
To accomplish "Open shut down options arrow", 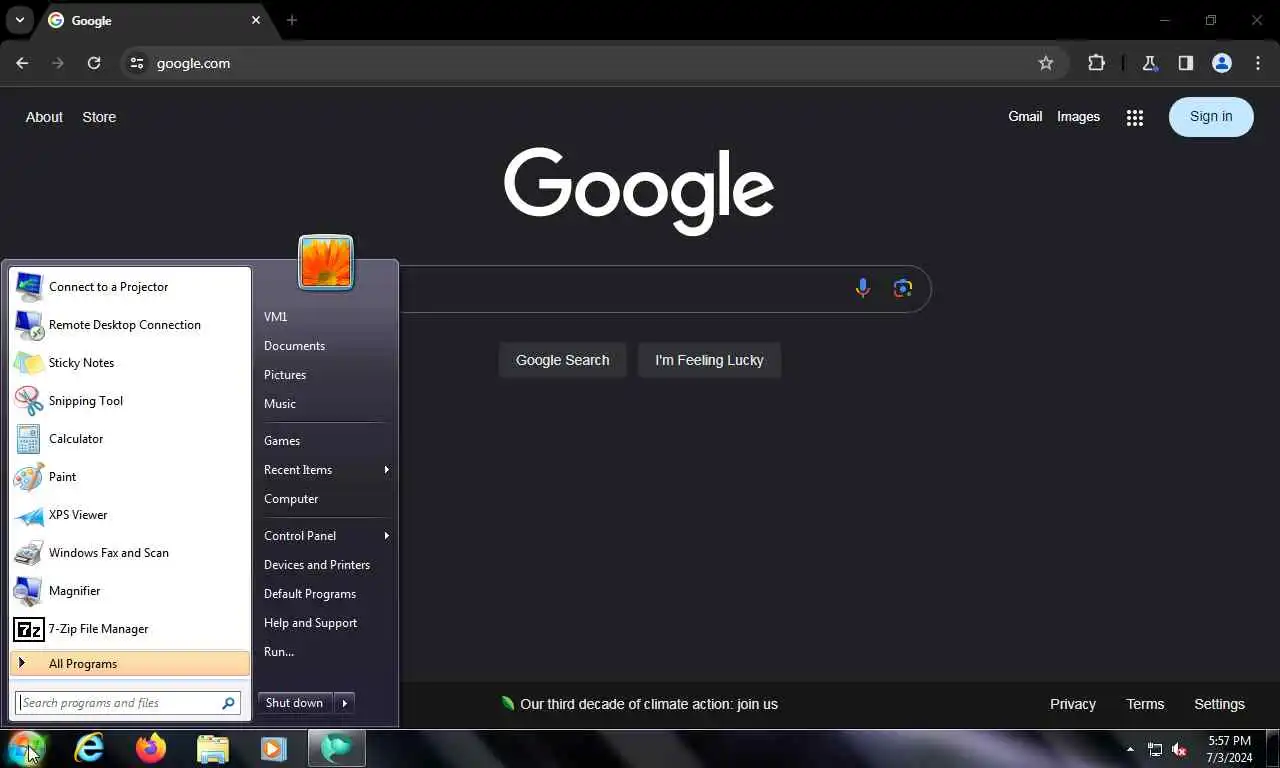I will [x=344, y=703].
